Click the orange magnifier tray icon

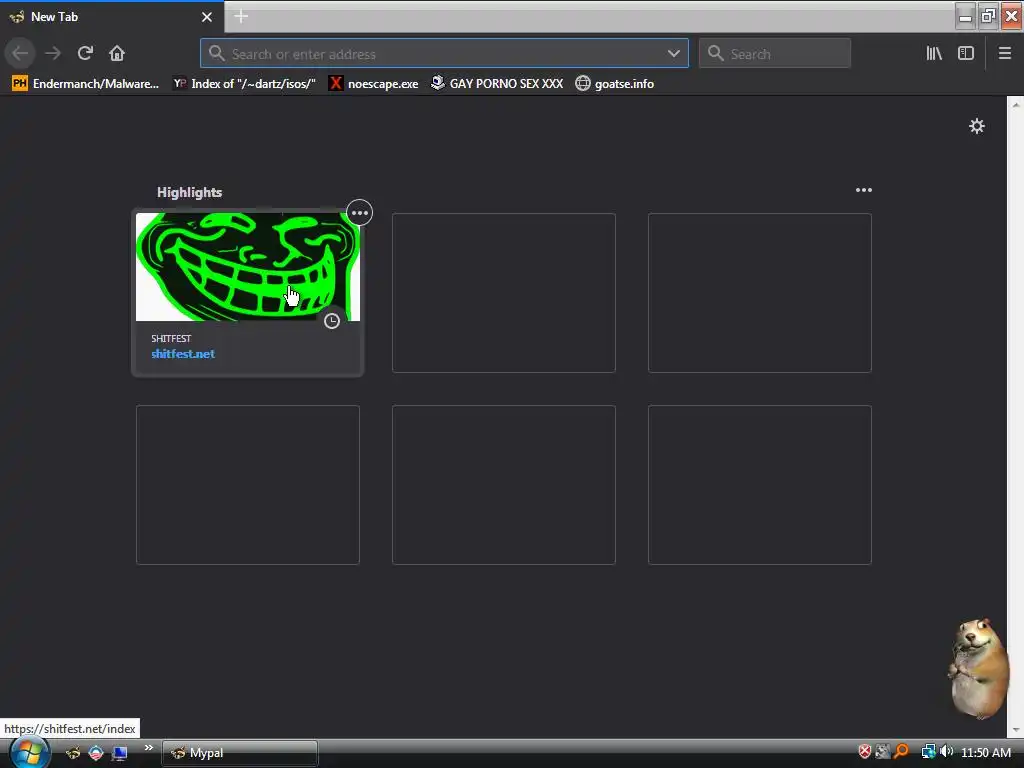[x=902, y=752]
